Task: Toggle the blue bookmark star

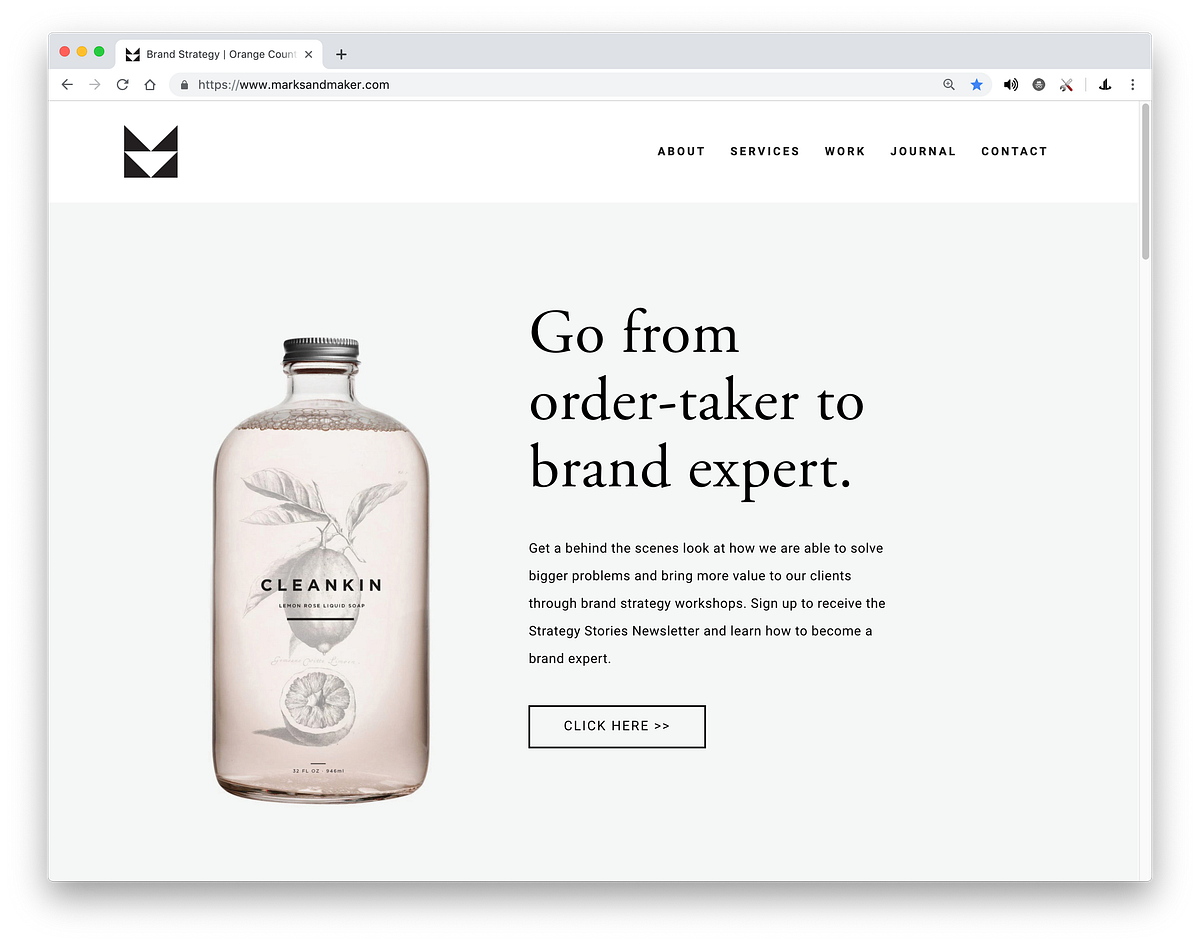Action: pyautogui.click(x=977, y=85)
